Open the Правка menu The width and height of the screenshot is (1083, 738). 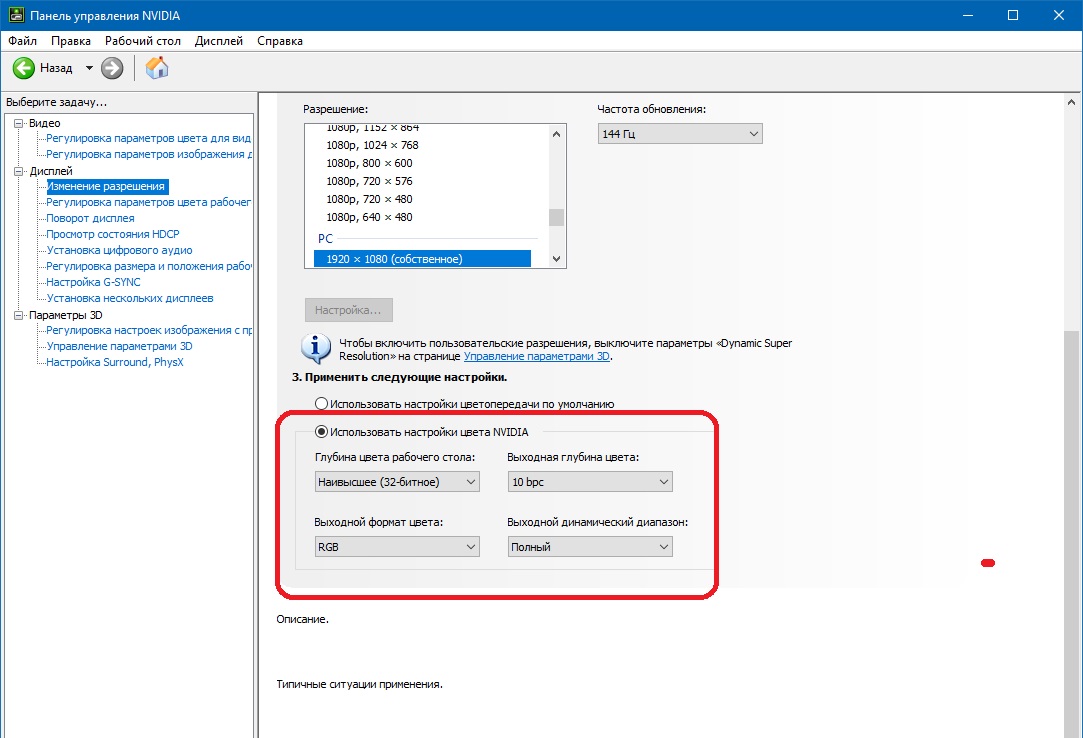70,41
